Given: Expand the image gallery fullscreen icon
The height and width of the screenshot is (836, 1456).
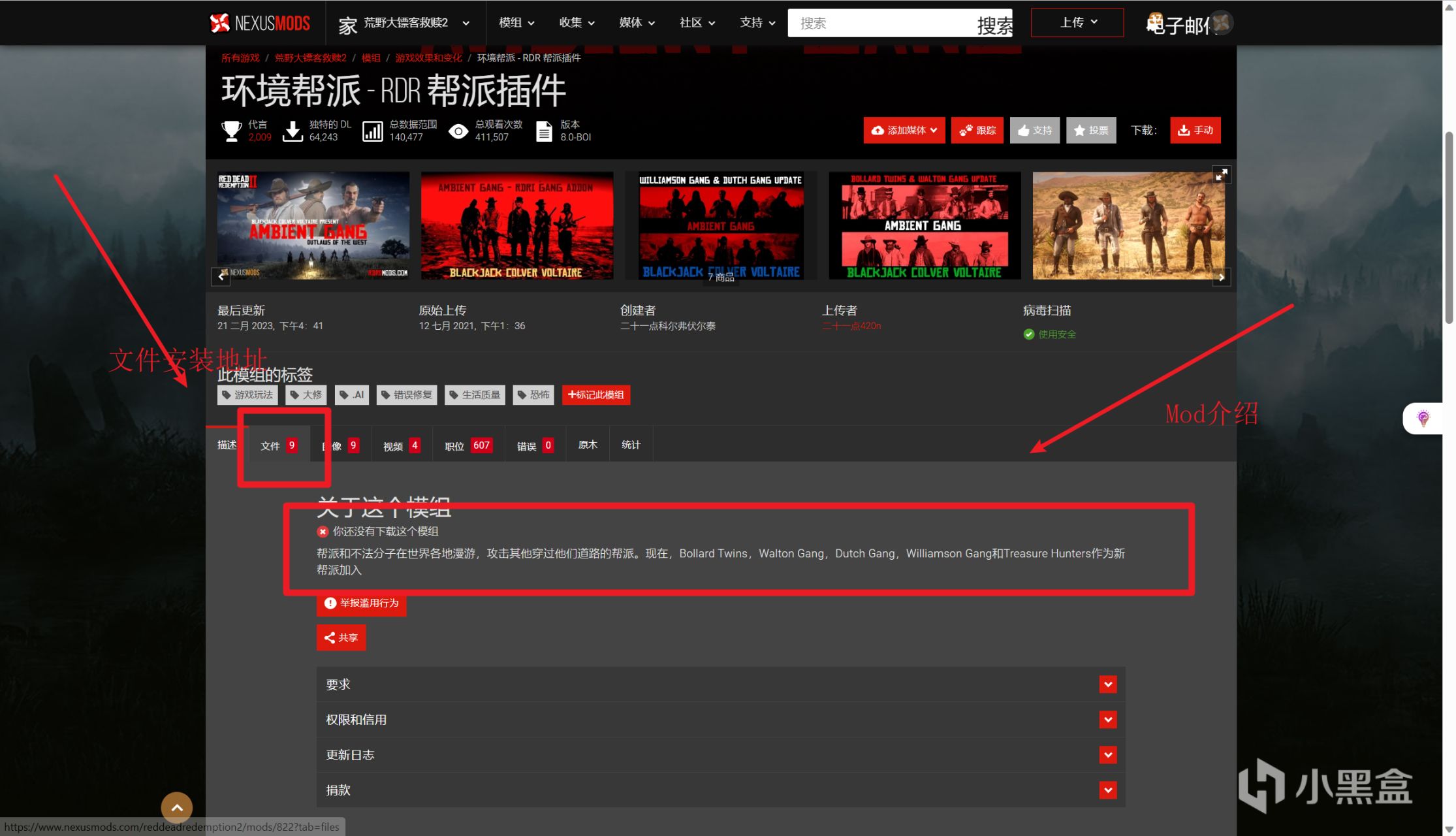Looking at the screenshot, I should (1221, 174).
